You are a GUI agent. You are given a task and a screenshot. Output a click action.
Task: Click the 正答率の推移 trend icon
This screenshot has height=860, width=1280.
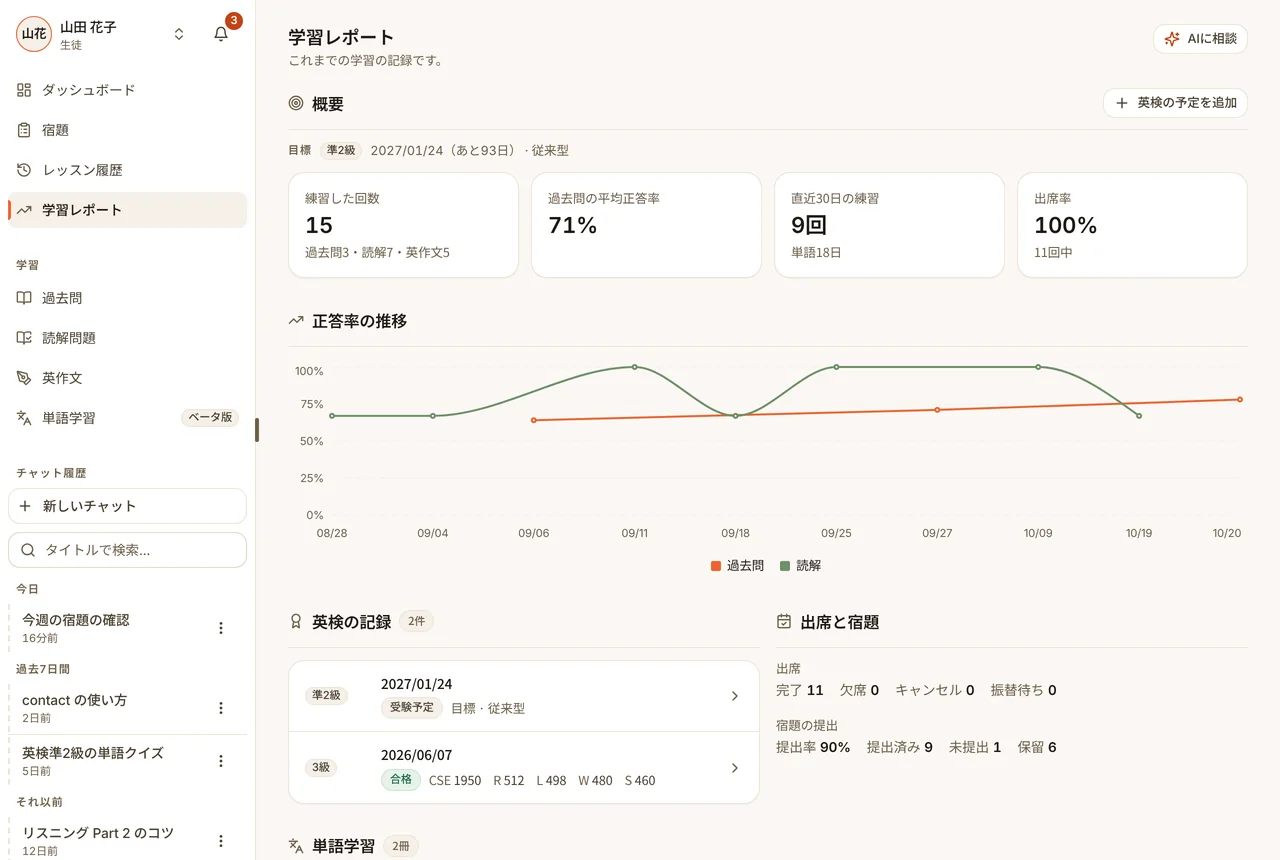[296, 321]
